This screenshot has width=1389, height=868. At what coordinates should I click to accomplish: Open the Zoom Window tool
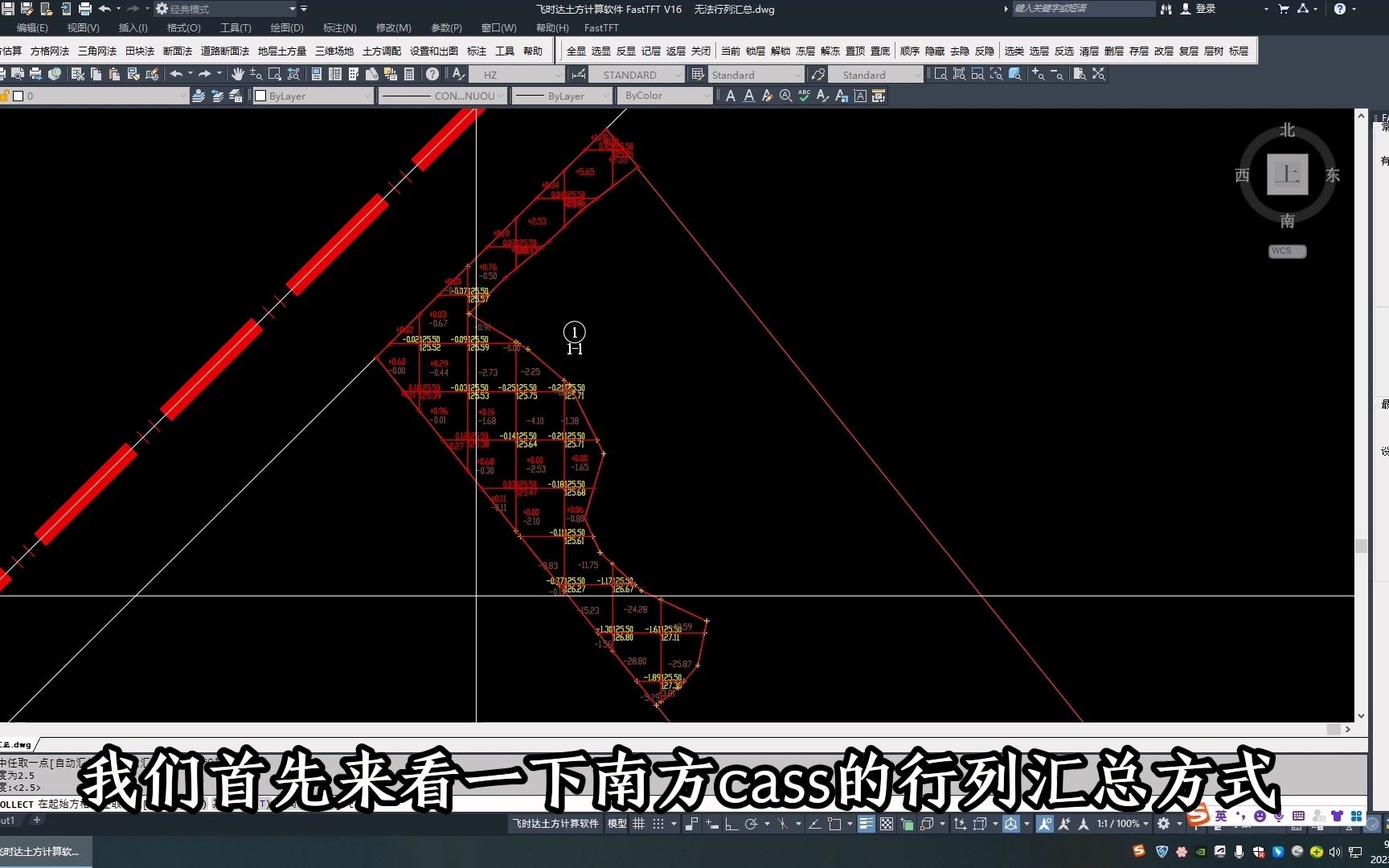tap(940, 74)
